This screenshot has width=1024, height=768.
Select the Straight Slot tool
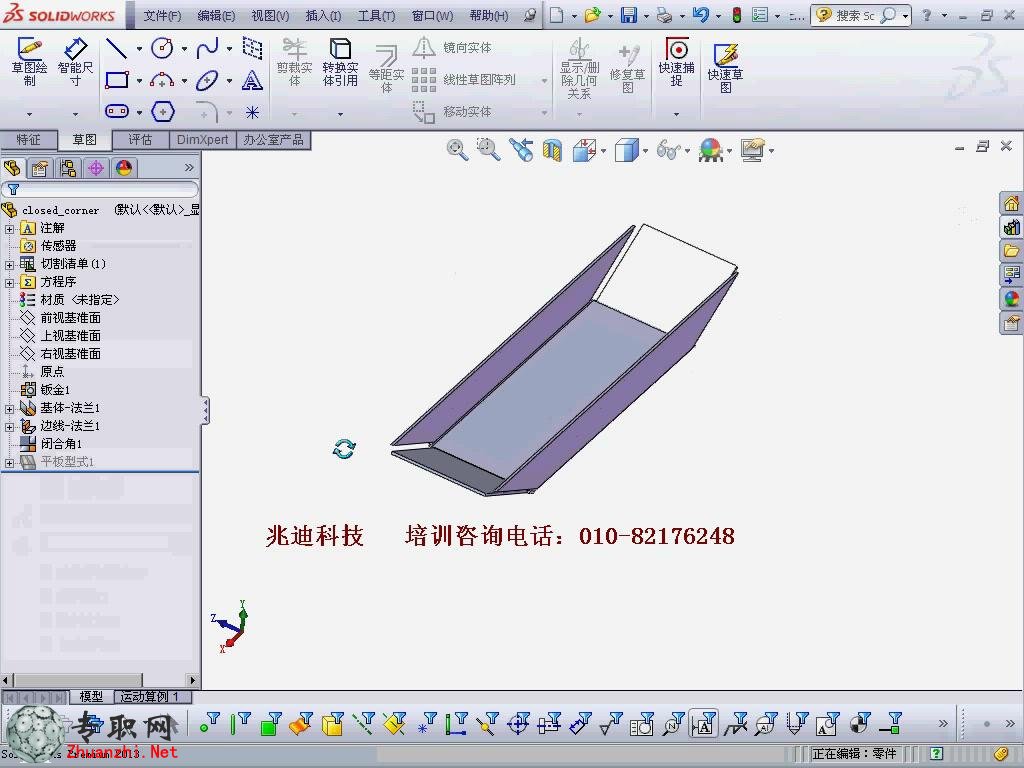point(117,112)
